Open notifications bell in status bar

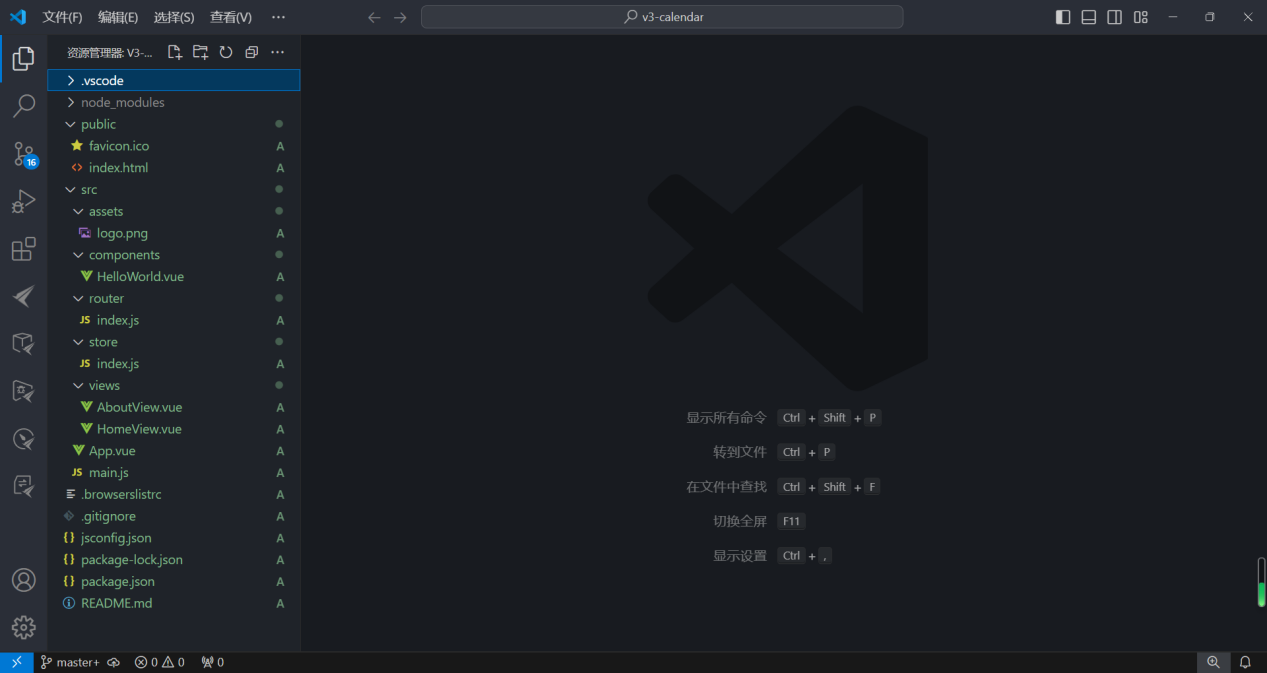point(1246,662)
